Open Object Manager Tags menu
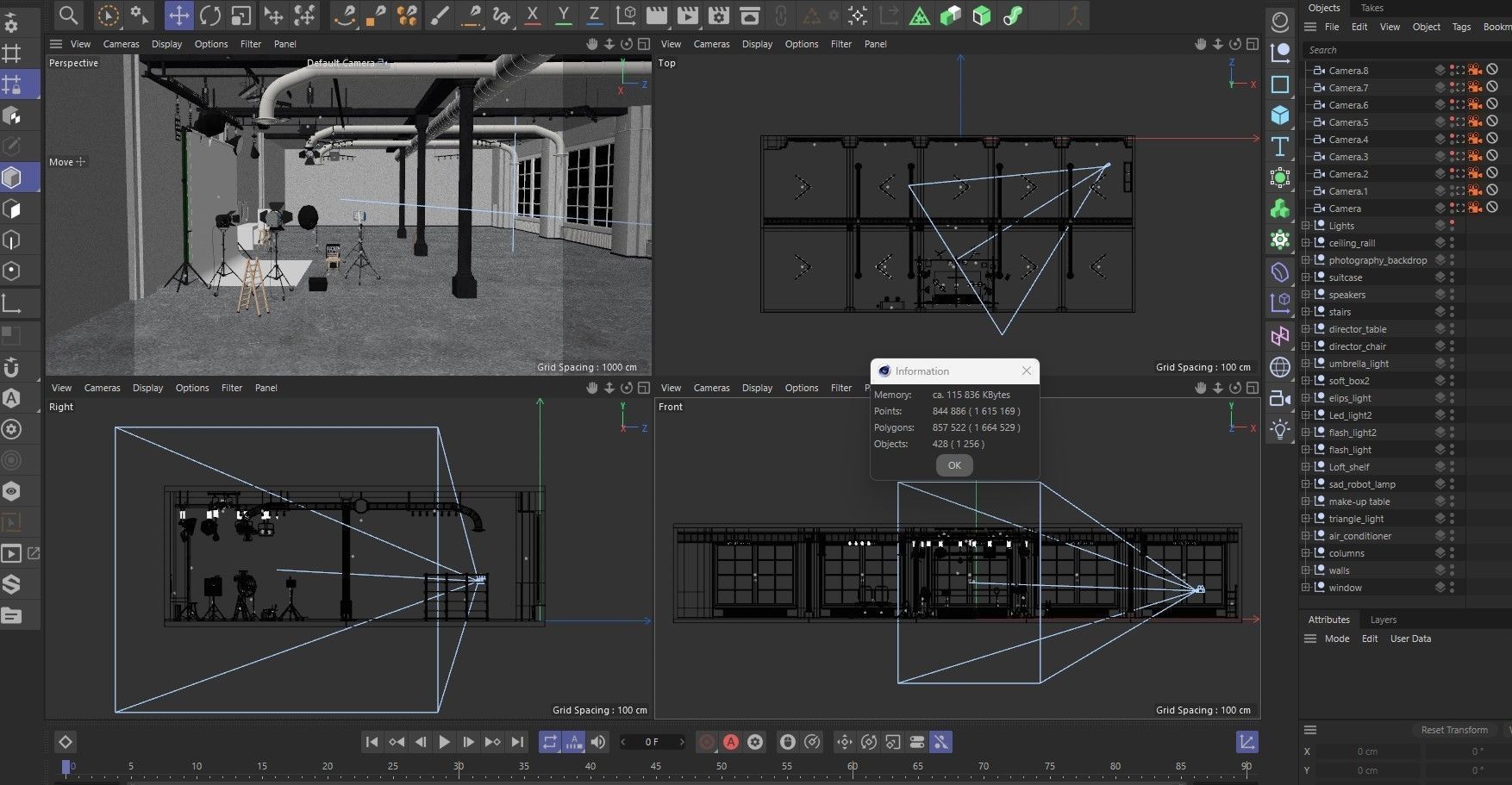1512x785 pixels. (1461, 27)
